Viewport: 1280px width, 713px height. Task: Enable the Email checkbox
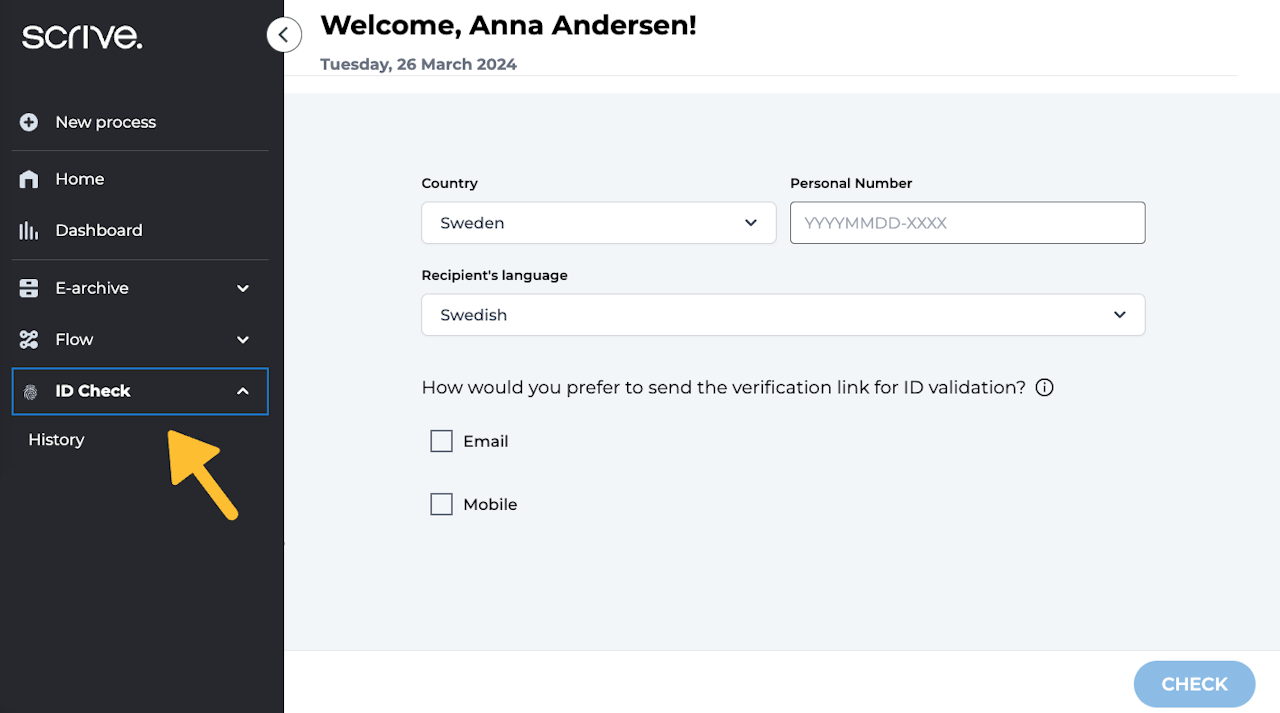(x=441, y=441)
